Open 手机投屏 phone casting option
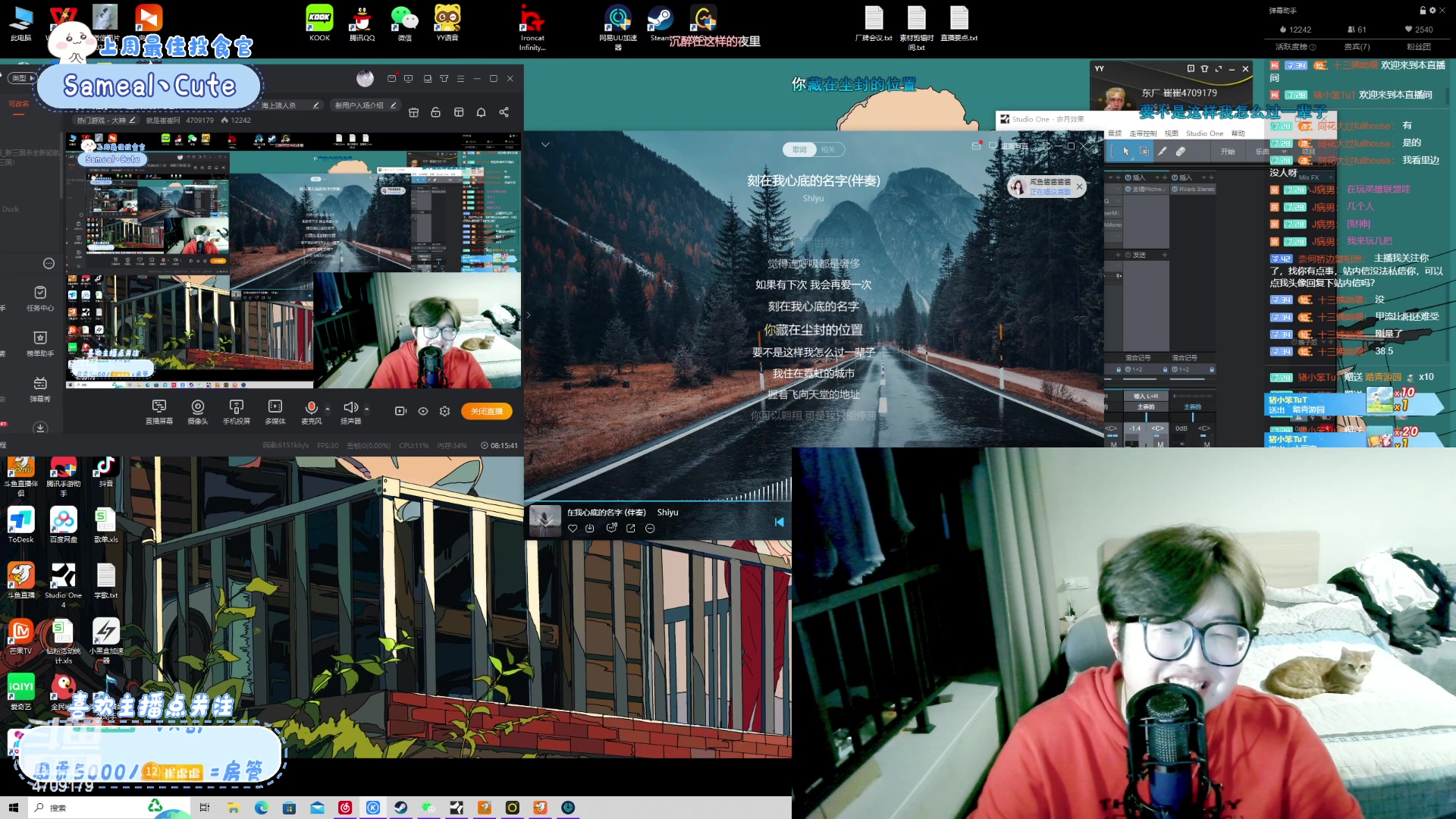The image size is (1456, 819). [x=237, y=412]
